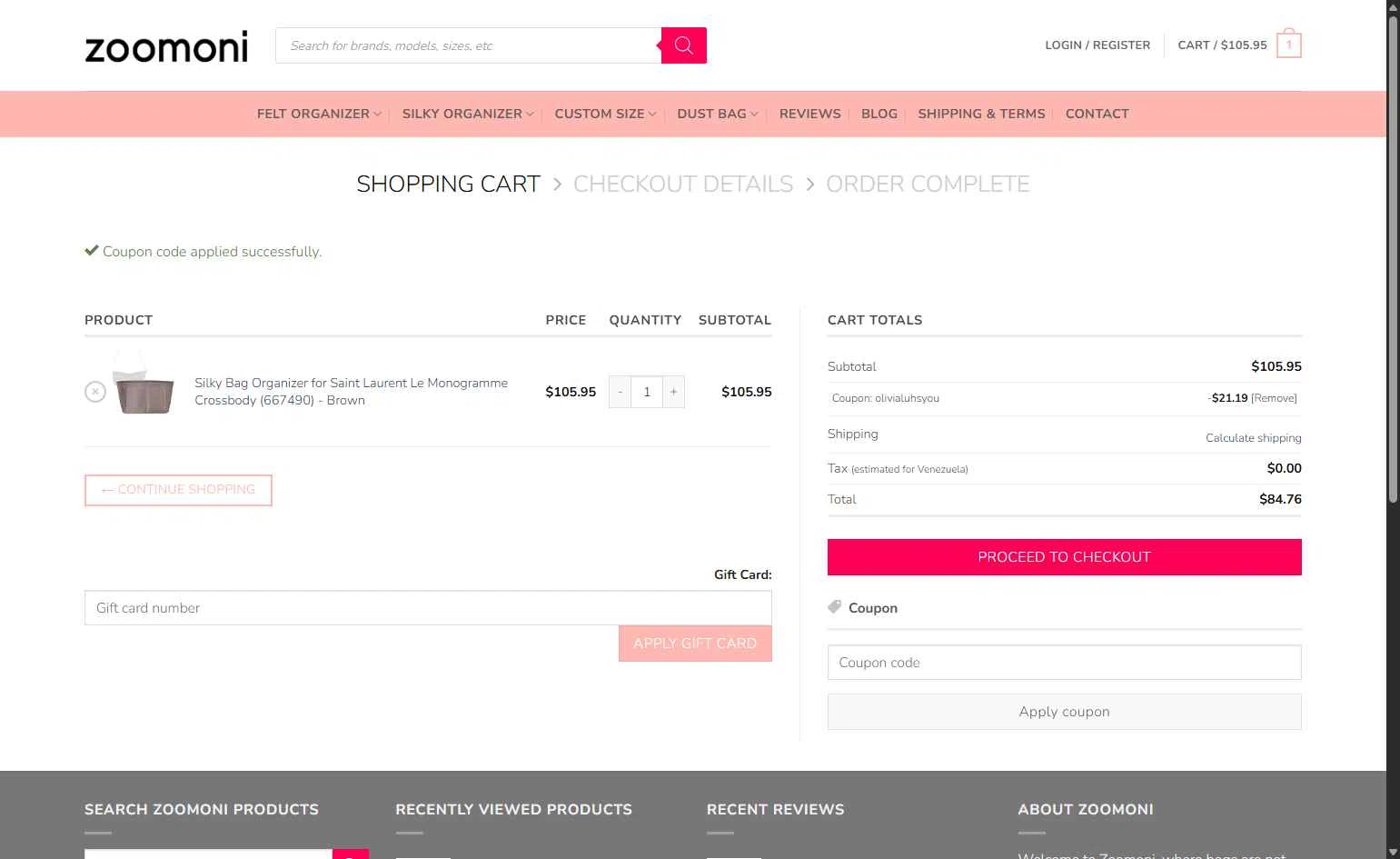Open the Blog page
The image size is (1400, 859).
(x=879, y=114)
